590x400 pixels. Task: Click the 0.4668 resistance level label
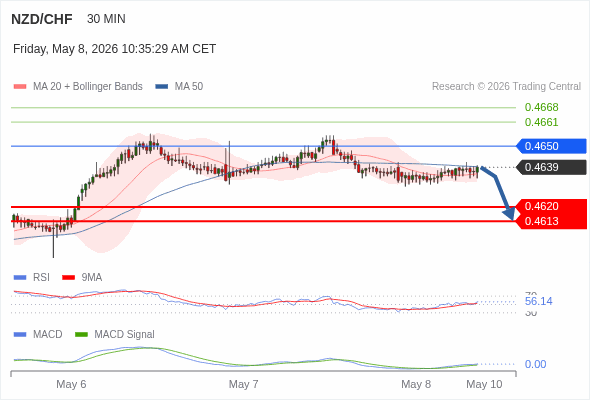point(541,107)
